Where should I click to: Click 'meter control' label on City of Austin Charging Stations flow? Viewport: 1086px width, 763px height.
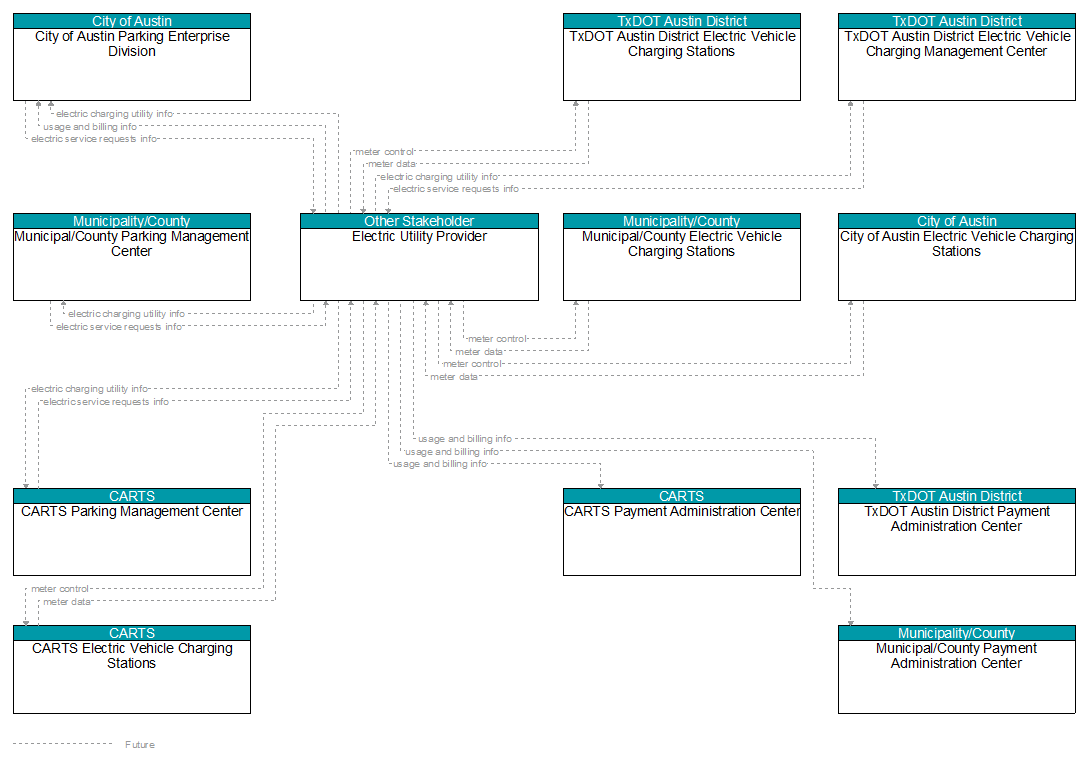click(x=472, y=363)
